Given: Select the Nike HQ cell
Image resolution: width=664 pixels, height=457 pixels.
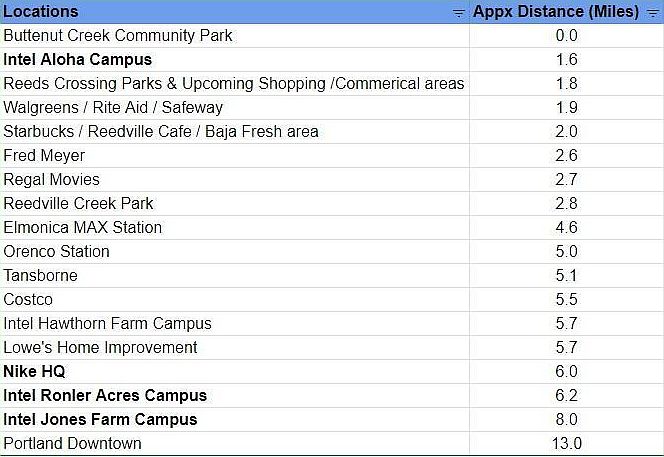Looking at the screenshot, I should point(35,371).
